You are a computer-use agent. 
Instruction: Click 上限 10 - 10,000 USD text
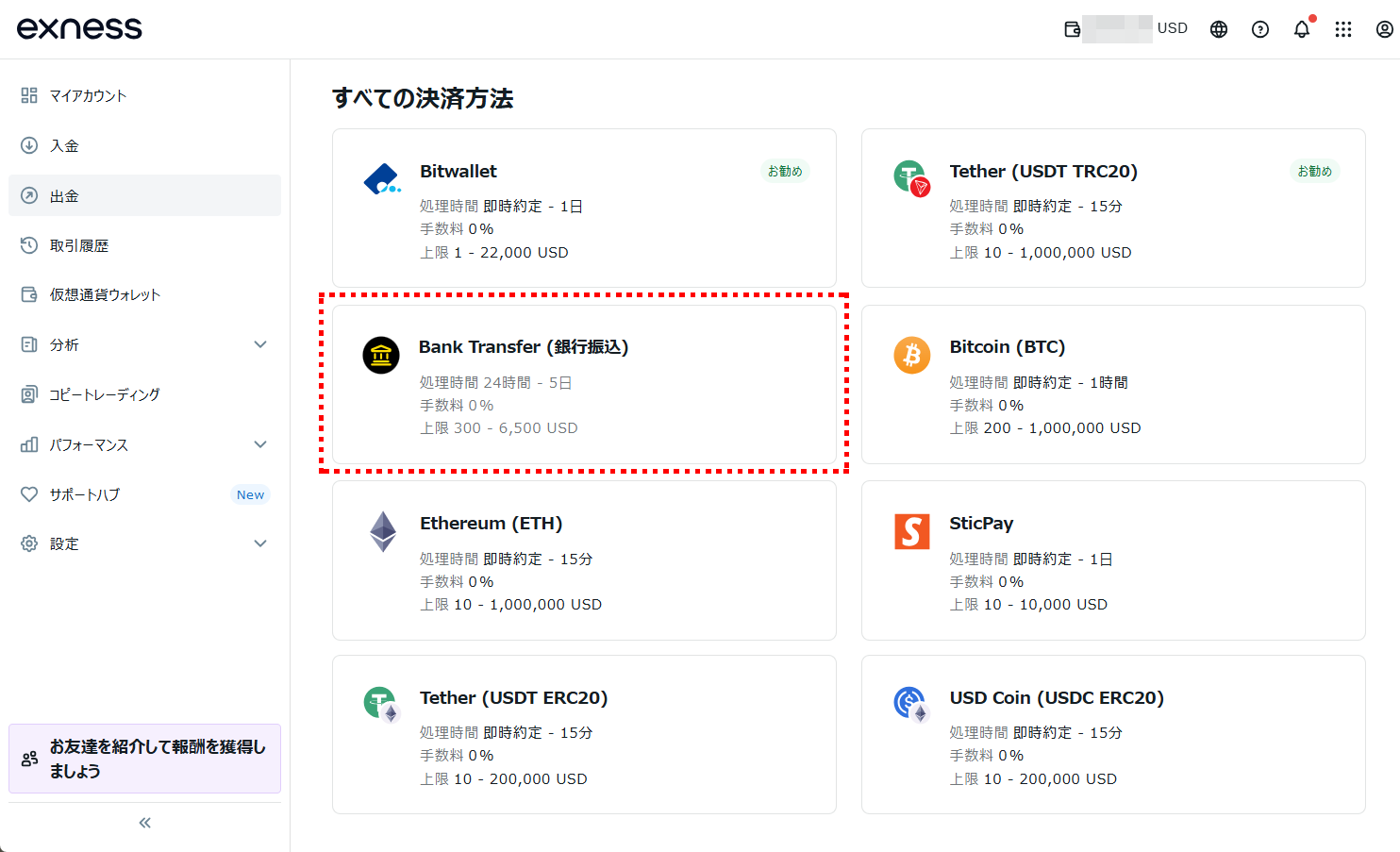[1028, 604]
